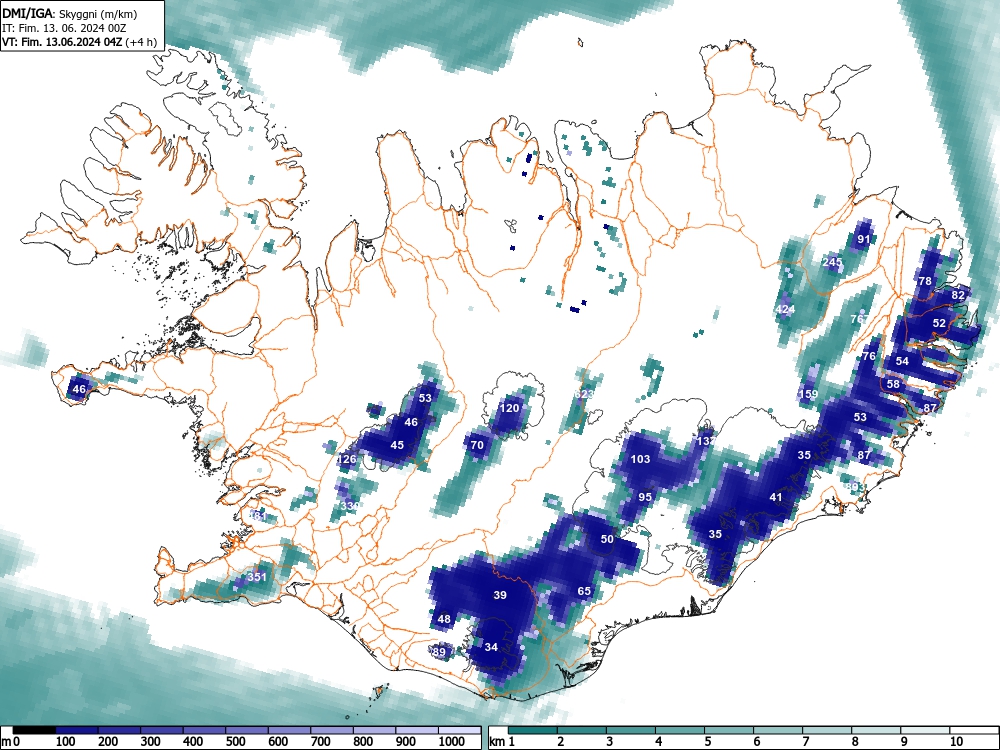
Task: Click the visibility value '52' on the map
Action: point(939,323)
